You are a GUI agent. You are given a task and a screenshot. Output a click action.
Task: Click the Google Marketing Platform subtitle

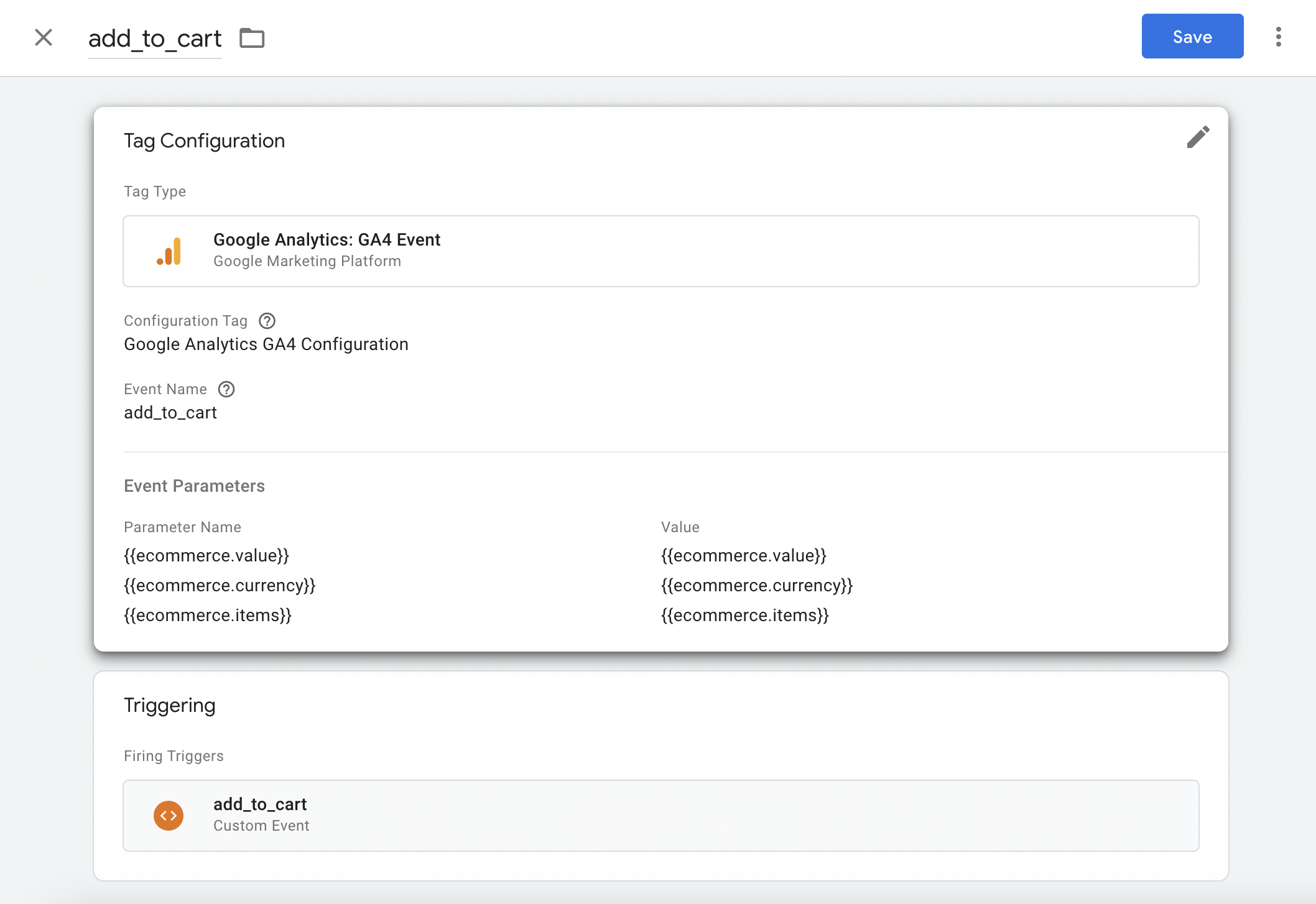point(307,261)
